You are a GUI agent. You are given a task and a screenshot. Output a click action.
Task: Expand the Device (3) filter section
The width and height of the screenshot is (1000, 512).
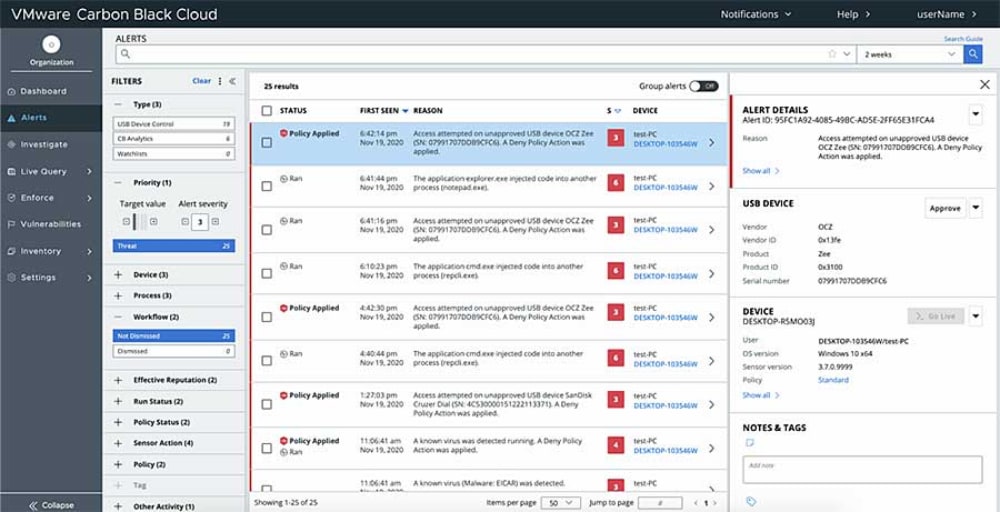tap(117, 275)
